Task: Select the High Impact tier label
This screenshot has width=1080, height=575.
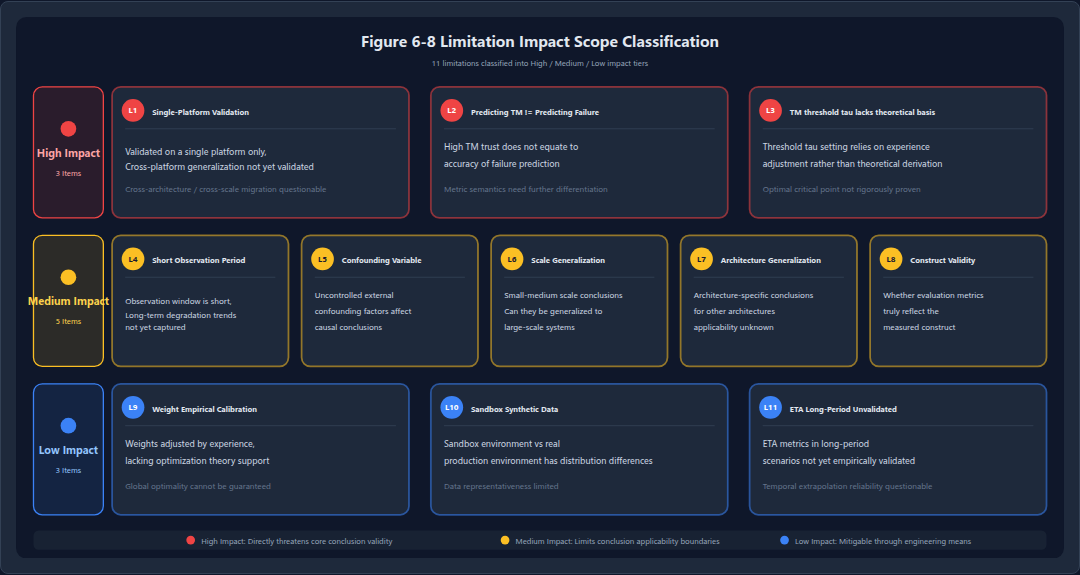Action: 68,153
